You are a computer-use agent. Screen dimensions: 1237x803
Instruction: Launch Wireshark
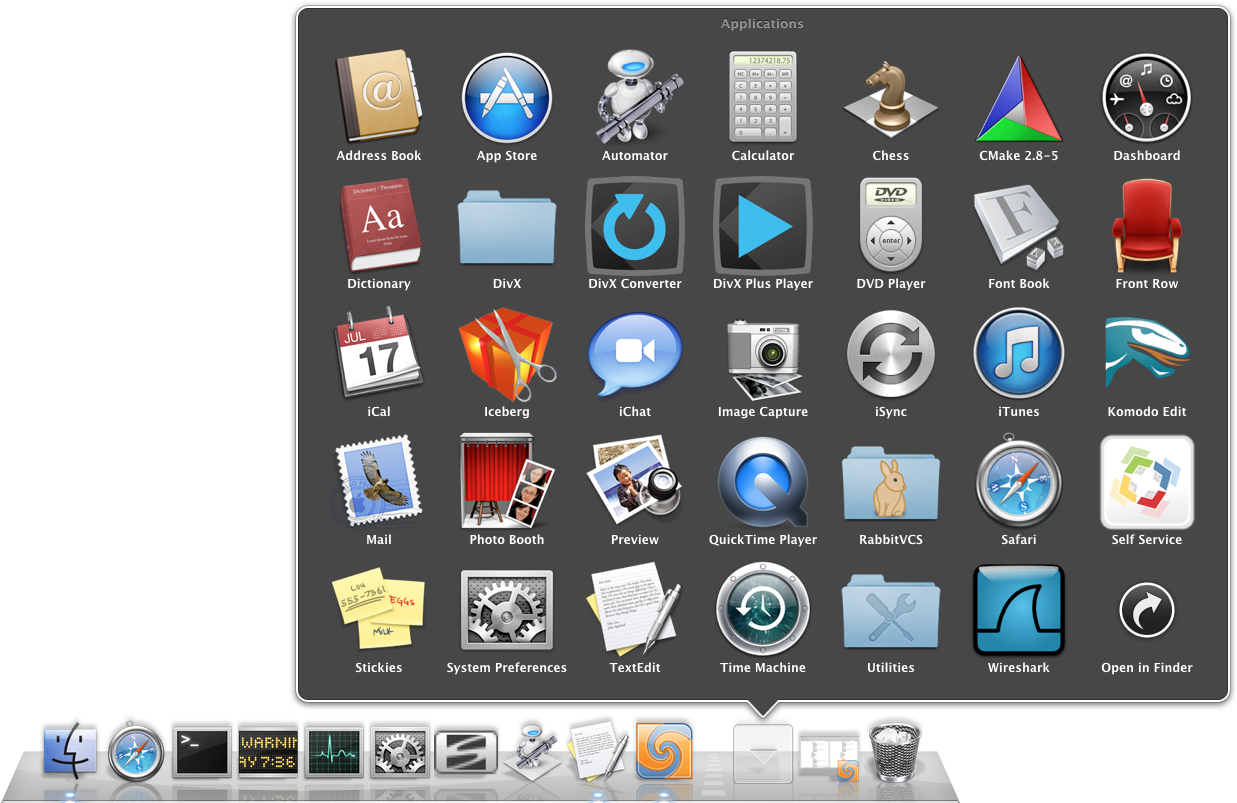tap(1019, 609)
